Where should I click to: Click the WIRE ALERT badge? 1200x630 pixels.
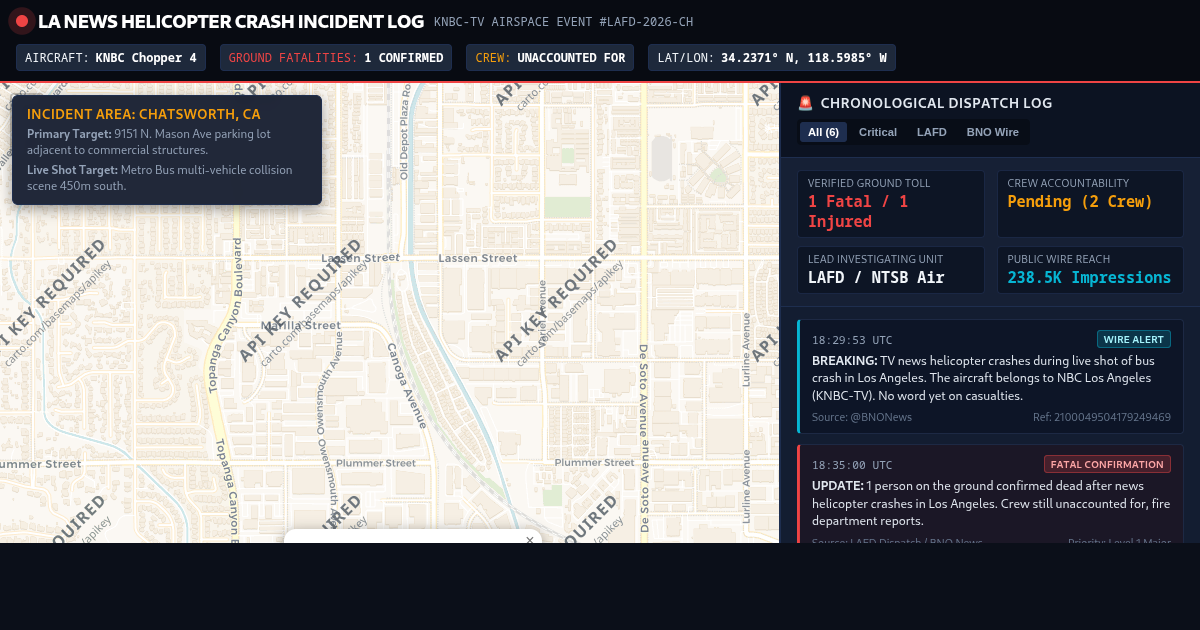click(1134, 339)
